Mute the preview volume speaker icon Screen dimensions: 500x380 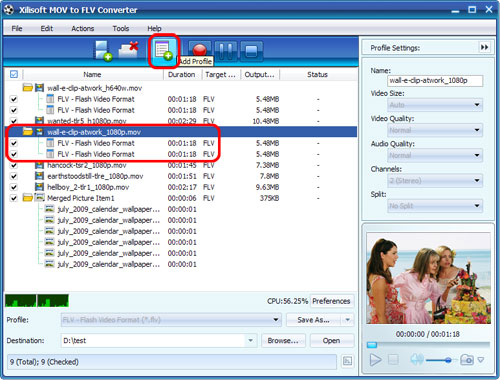417,359
